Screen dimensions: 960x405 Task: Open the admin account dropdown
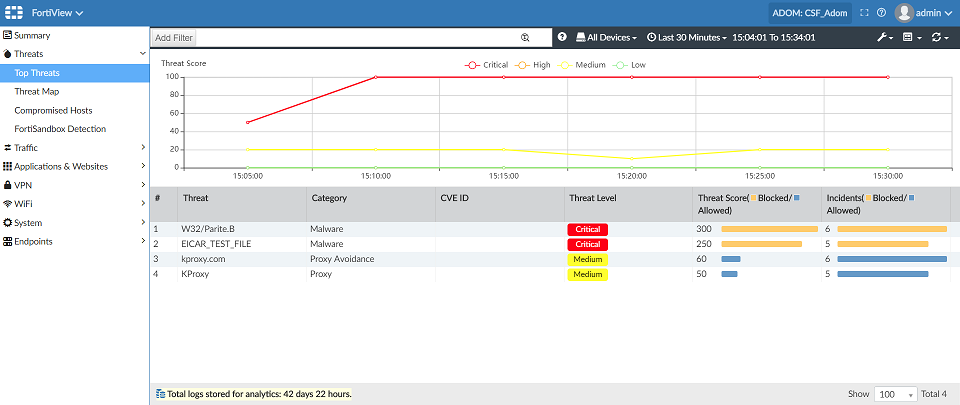pos(934,13)
